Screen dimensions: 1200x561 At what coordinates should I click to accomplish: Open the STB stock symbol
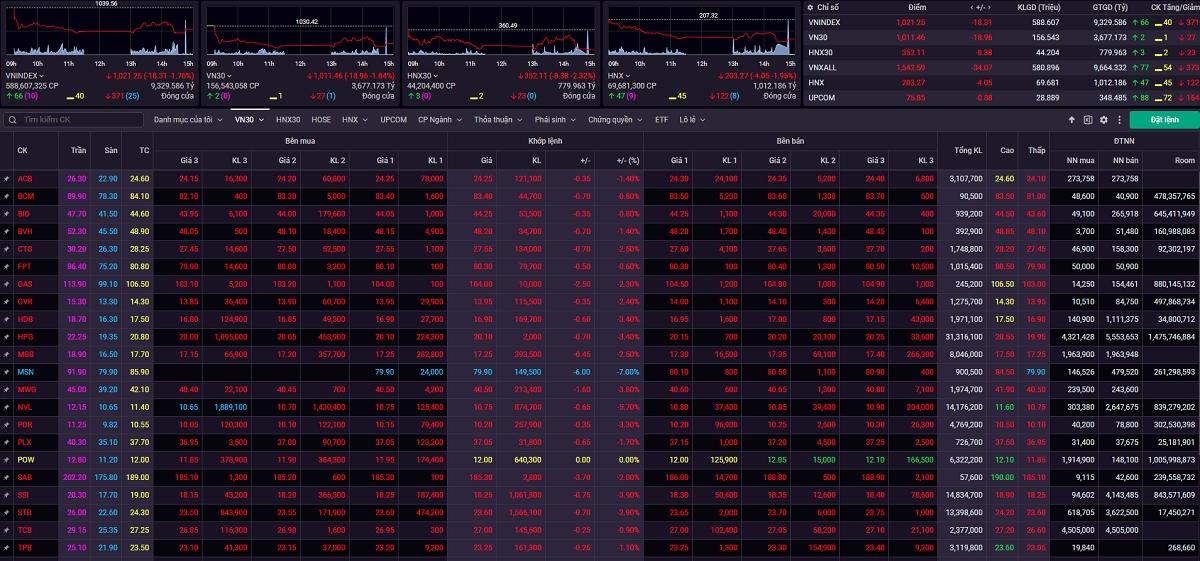coord(24,513)
